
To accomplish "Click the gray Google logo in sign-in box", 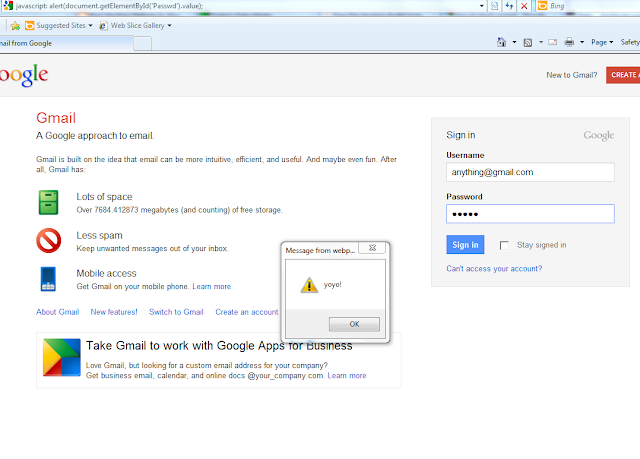I will coord(598,135).
